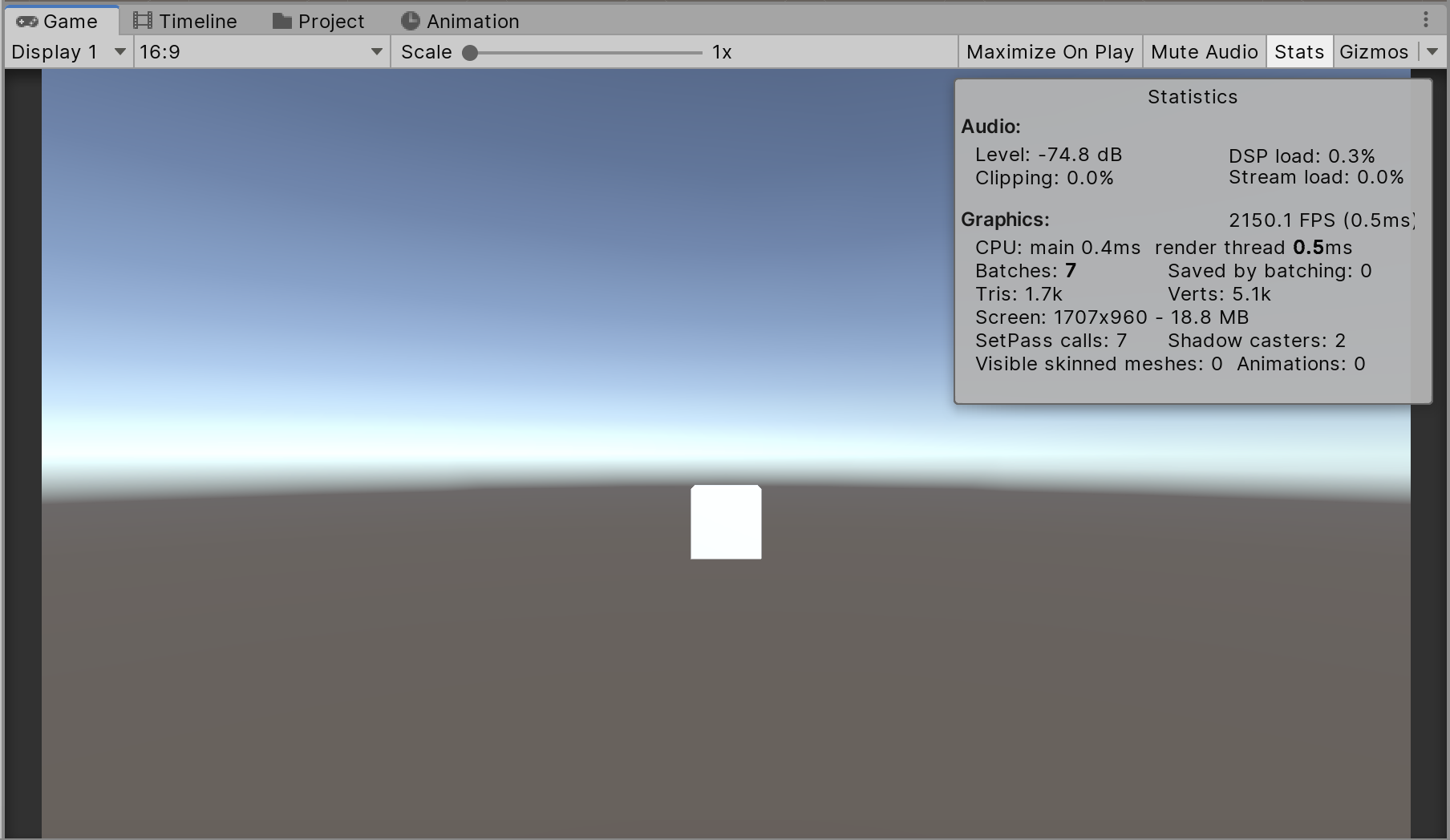This screenshot has width=1450, height=840.
Task: Click the 1x scale value
Action: click(722, 52)
